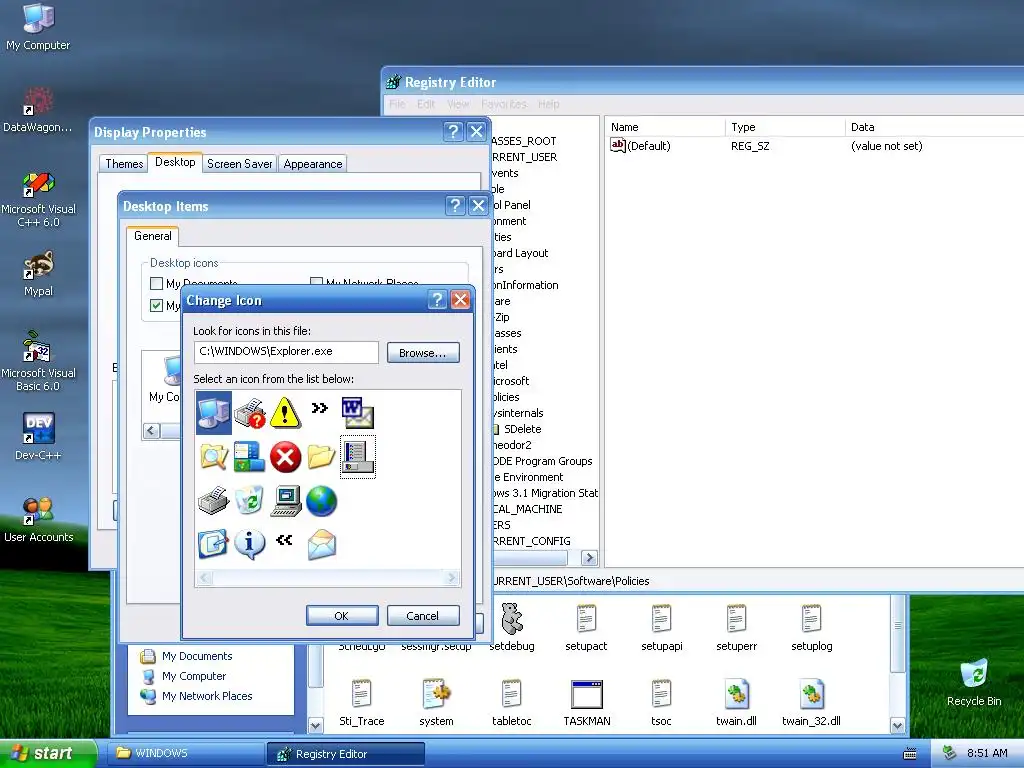Choose the left double-chevron icon

pyautogui.click(x=284, y=540)
